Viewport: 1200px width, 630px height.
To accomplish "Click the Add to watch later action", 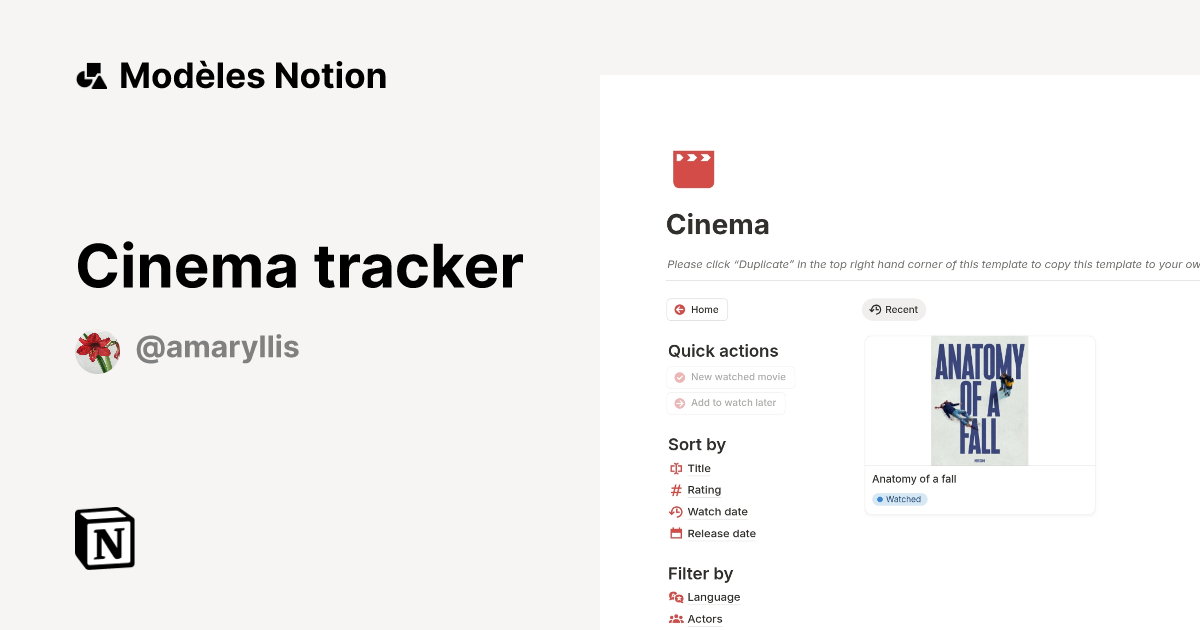I will [x=726, y=402].
